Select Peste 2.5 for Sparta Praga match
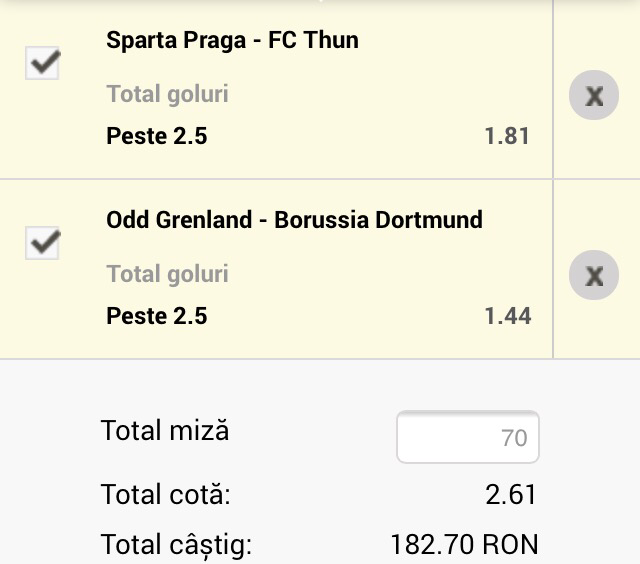Screen dimensions: 640x564 click(x=157, y=136)
